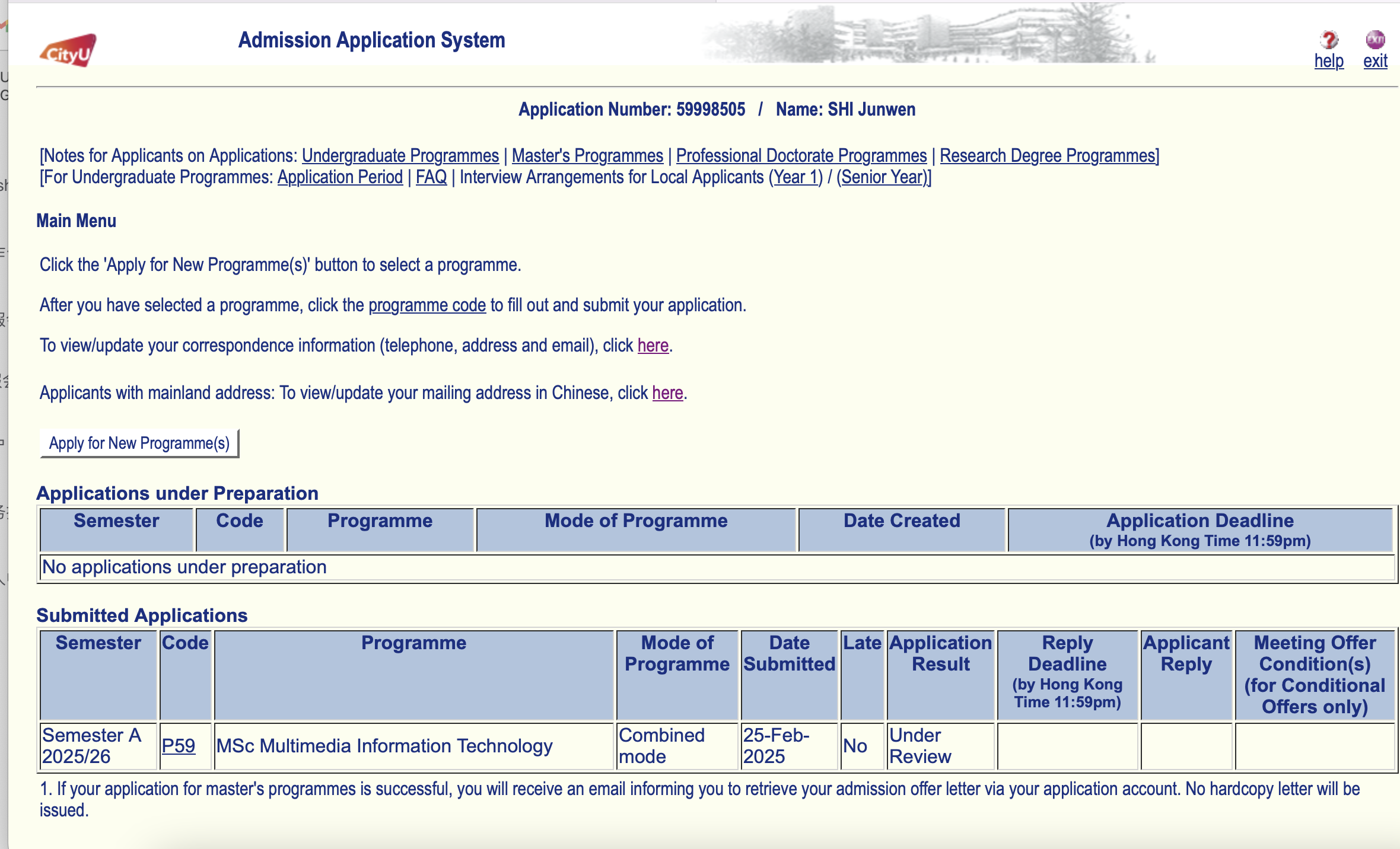Viewport: 1400px width, 849px height.
Task: Open the Application Period link
Action: 340,177
